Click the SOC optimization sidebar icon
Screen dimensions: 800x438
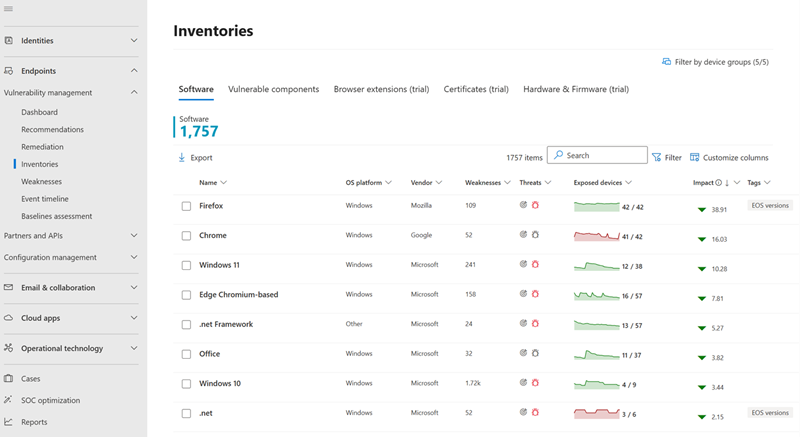(x=9, y=400)
